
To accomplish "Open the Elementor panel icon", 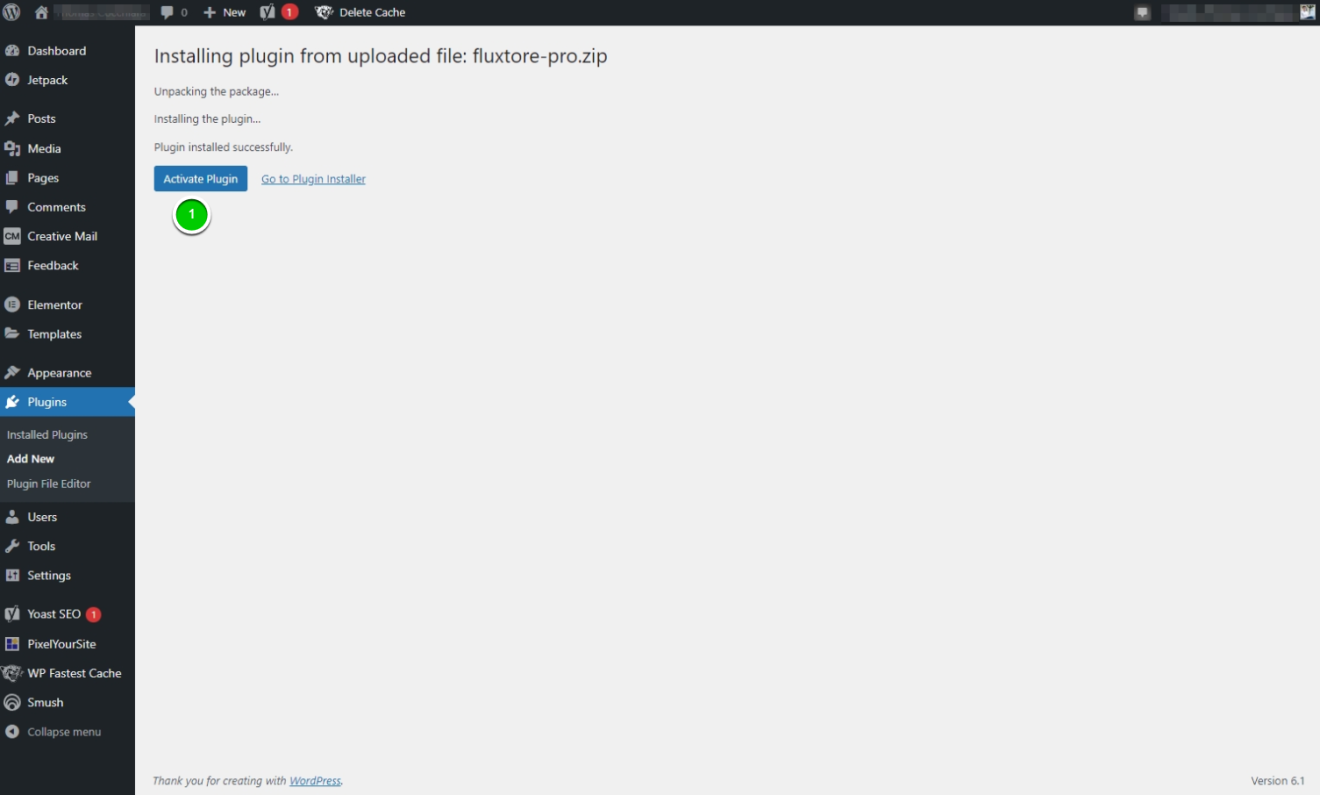I will coord(13,304).
